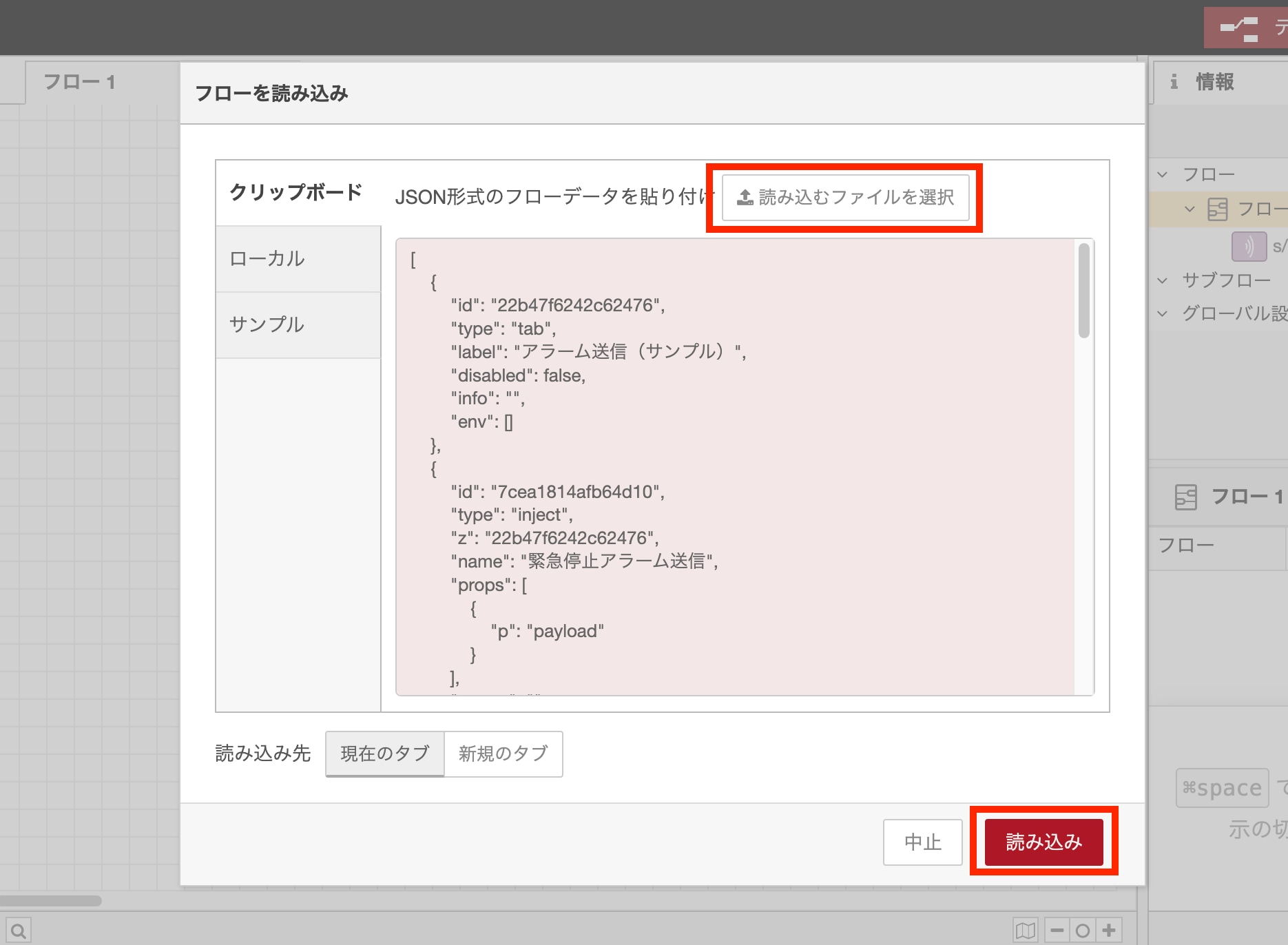Click the "disabled": false line in JSON

(518, 375)
